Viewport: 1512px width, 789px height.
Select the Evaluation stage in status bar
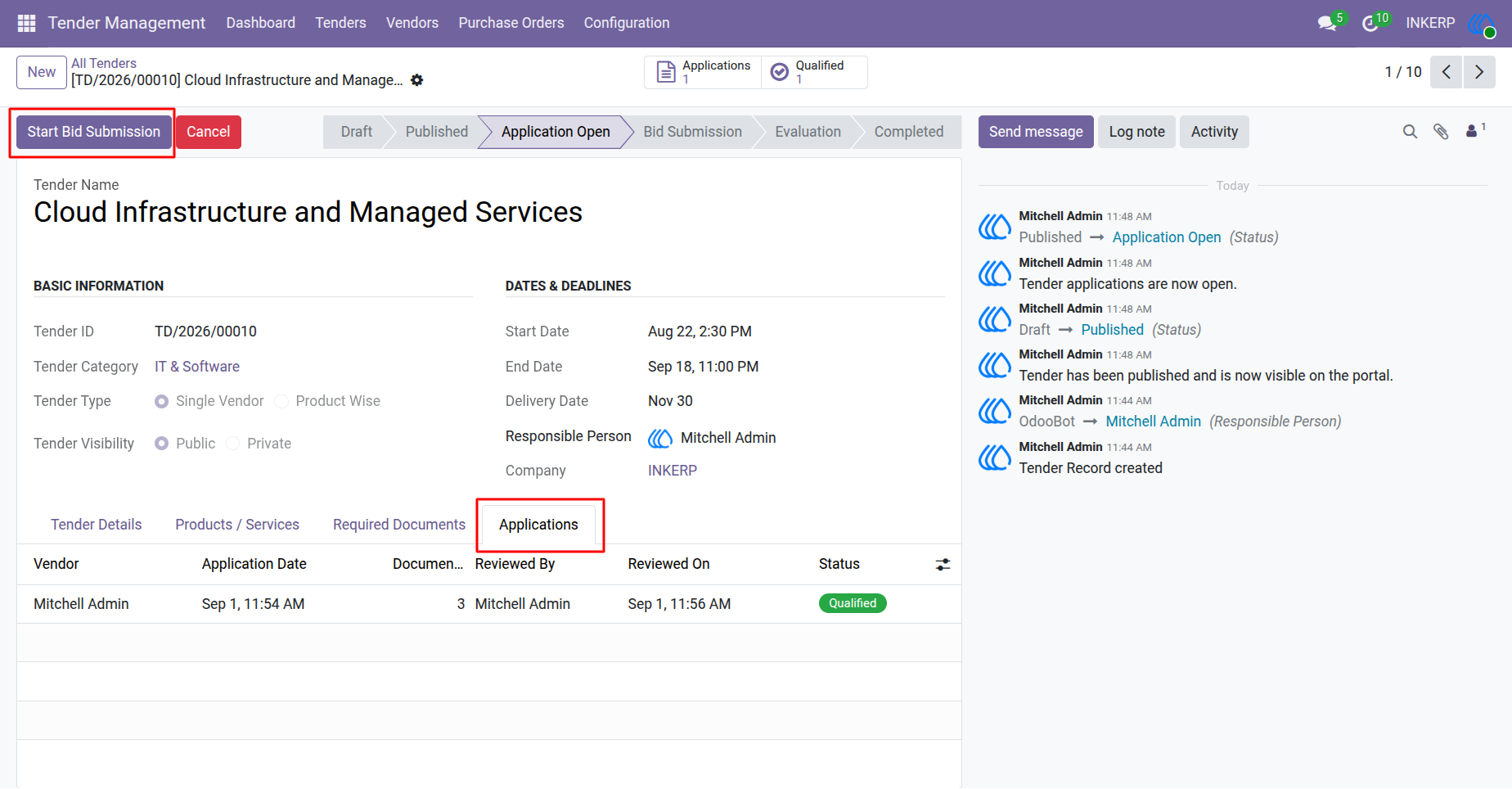point(808,132)
